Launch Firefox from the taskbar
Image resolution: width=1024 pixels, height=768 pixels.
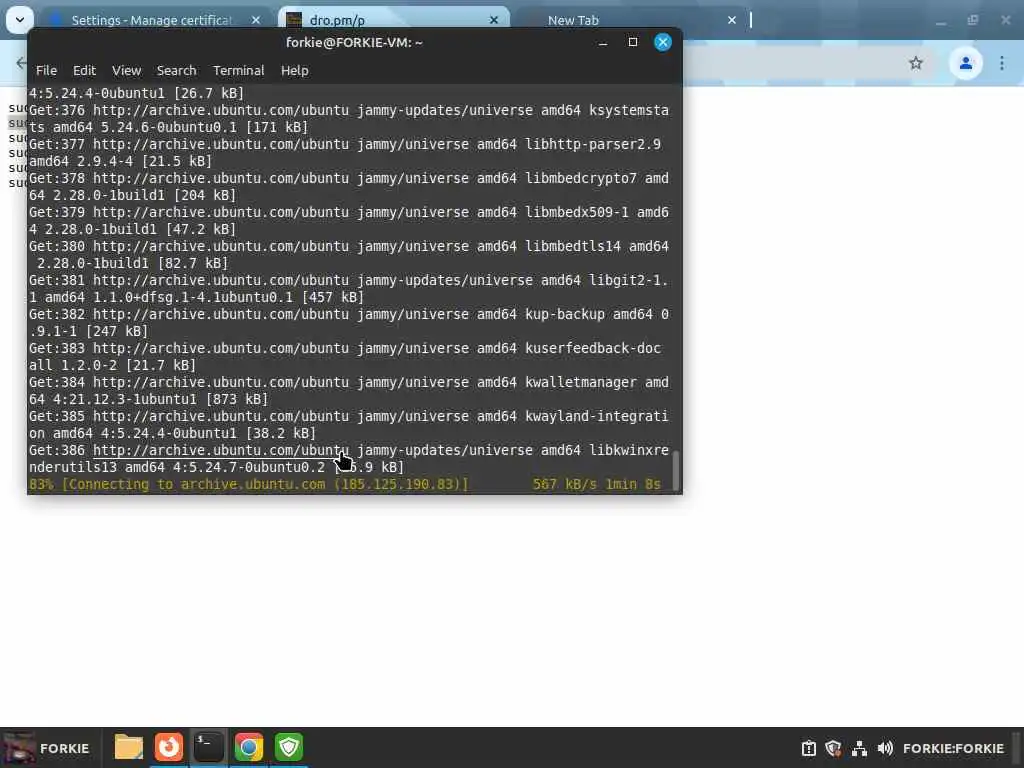[x=168, y=747]
